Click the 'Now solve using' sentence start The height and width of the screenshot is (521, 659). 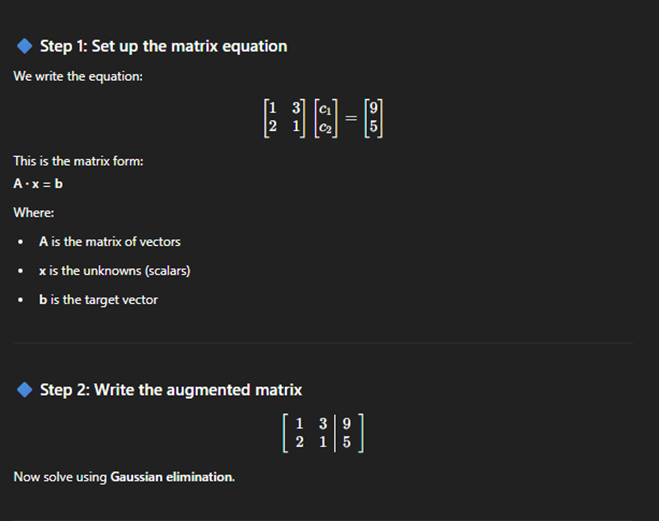point(60,477)
